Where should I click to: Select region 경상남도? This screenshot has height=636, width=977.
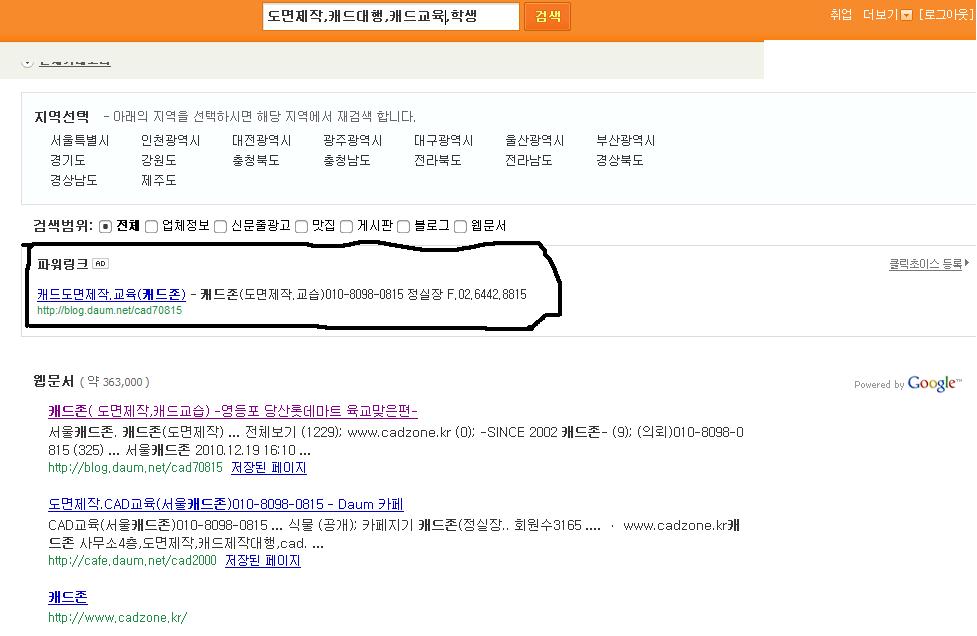[74, 181]
